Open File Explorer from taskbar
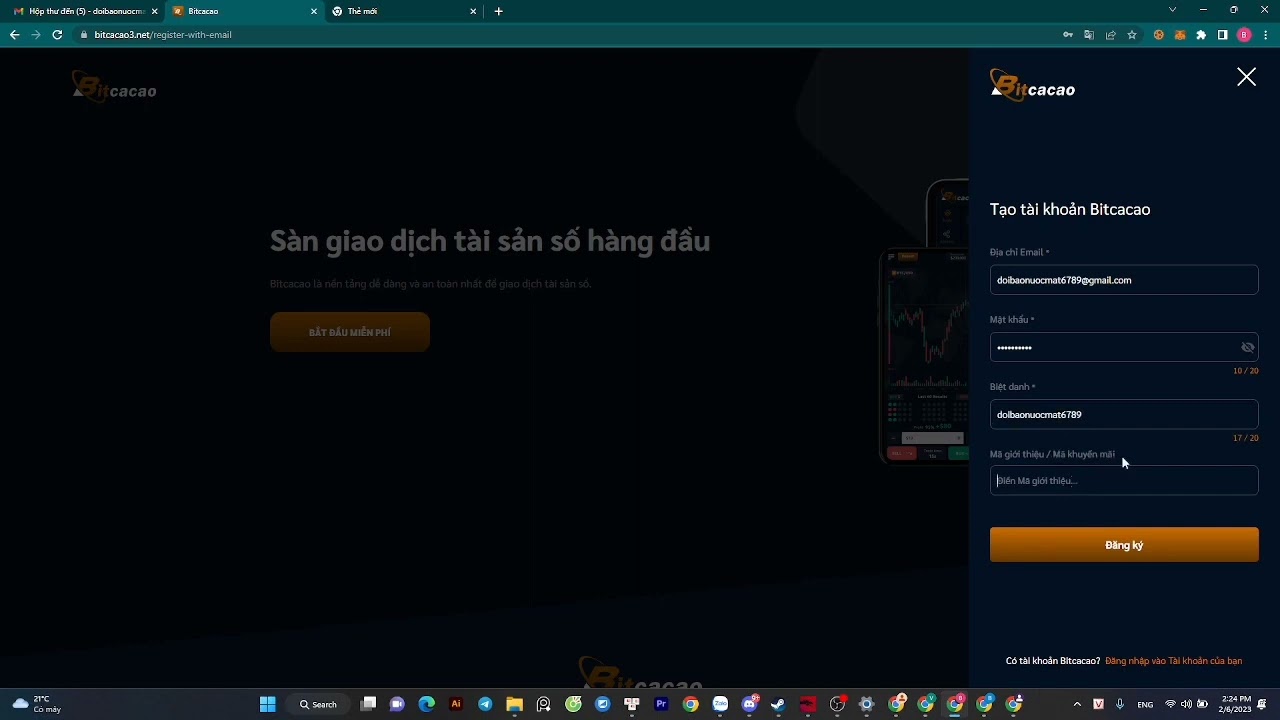 click(x=514, y=704)
